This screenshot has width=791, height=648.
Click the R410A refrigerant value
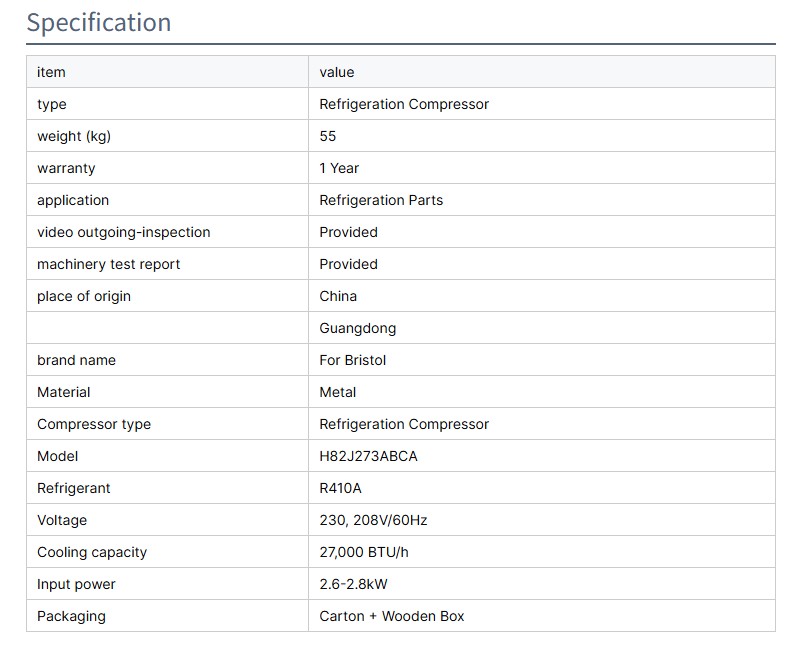coord(341,488)
